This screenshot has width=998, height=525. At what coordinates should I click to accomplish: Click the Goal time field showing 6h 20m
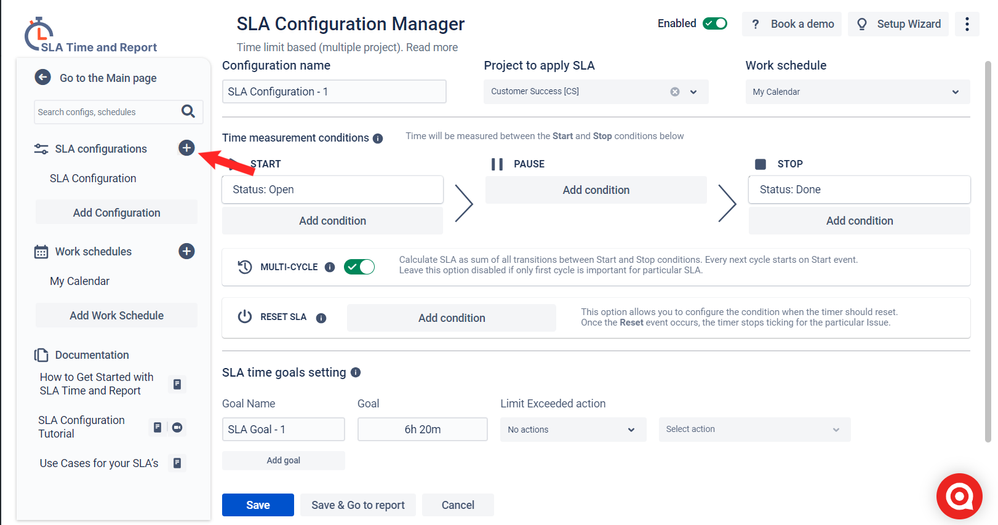(423, 430)
